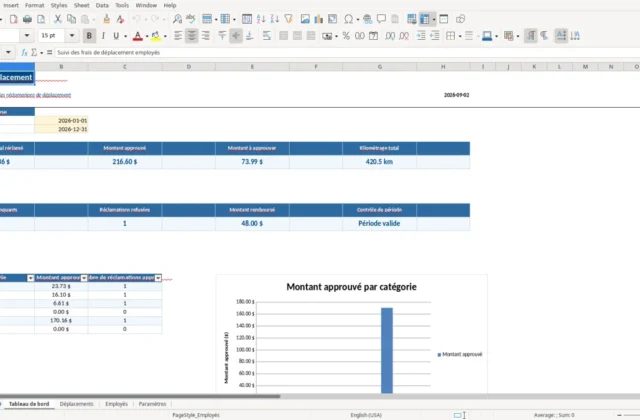
Task: Format as Percent icon
Action: (346, 36)
